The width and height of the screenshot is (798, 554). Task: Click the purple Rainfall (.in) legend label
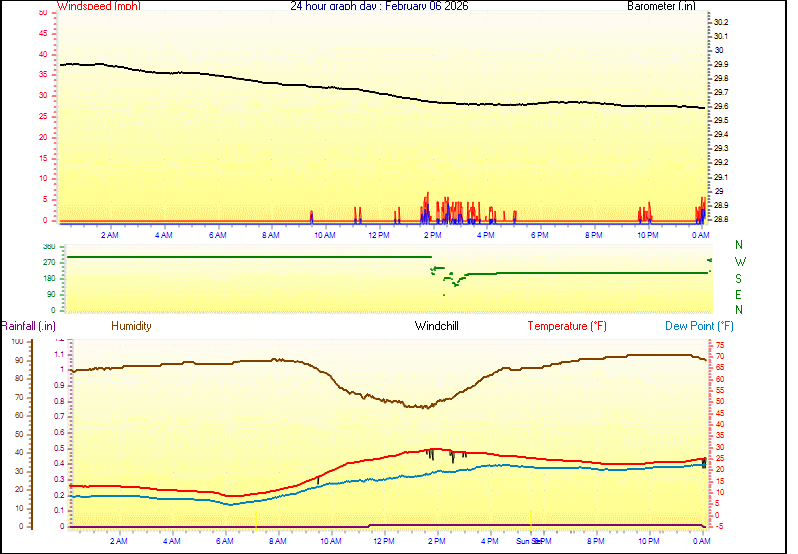(x=28, y=326)
